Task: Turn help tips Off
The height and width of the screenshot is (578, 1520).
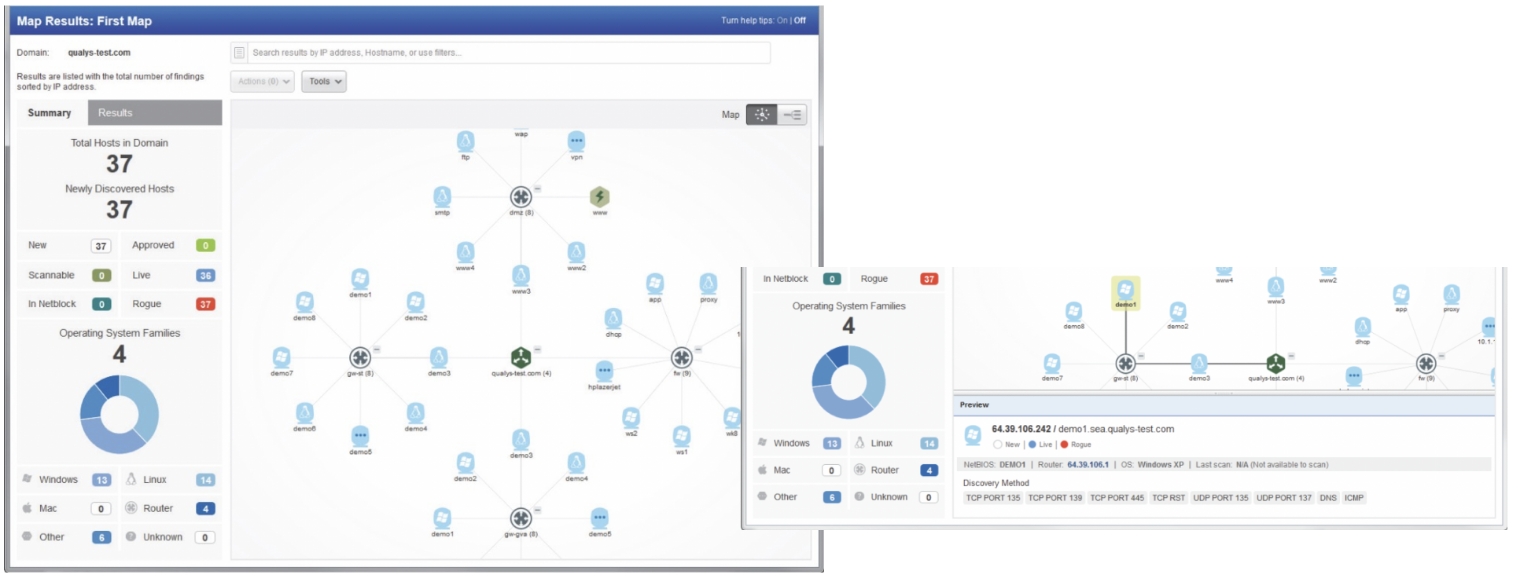Action: pos(800,20)
